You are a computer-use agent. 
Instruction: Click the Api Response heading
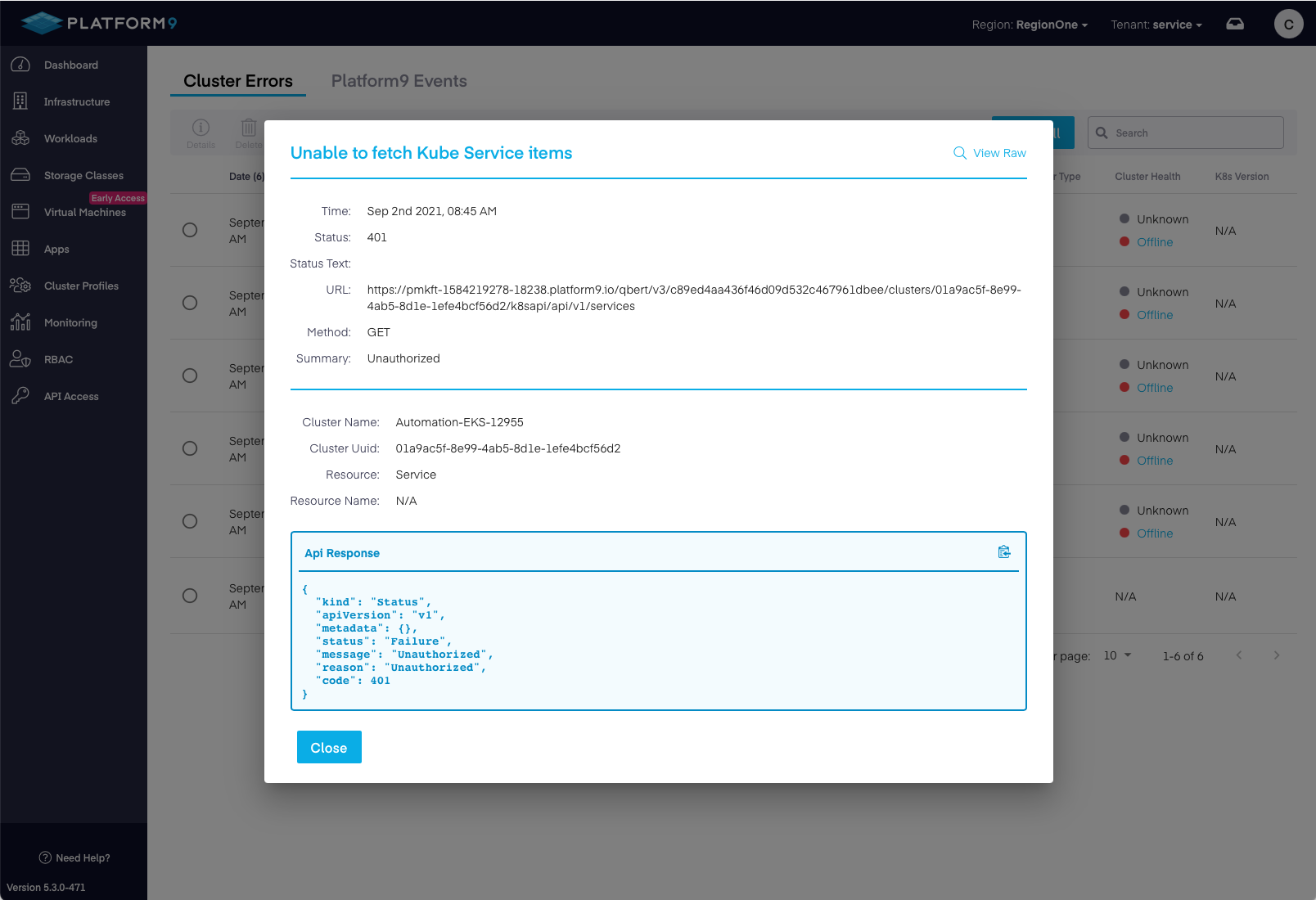[x=342, y=553]
